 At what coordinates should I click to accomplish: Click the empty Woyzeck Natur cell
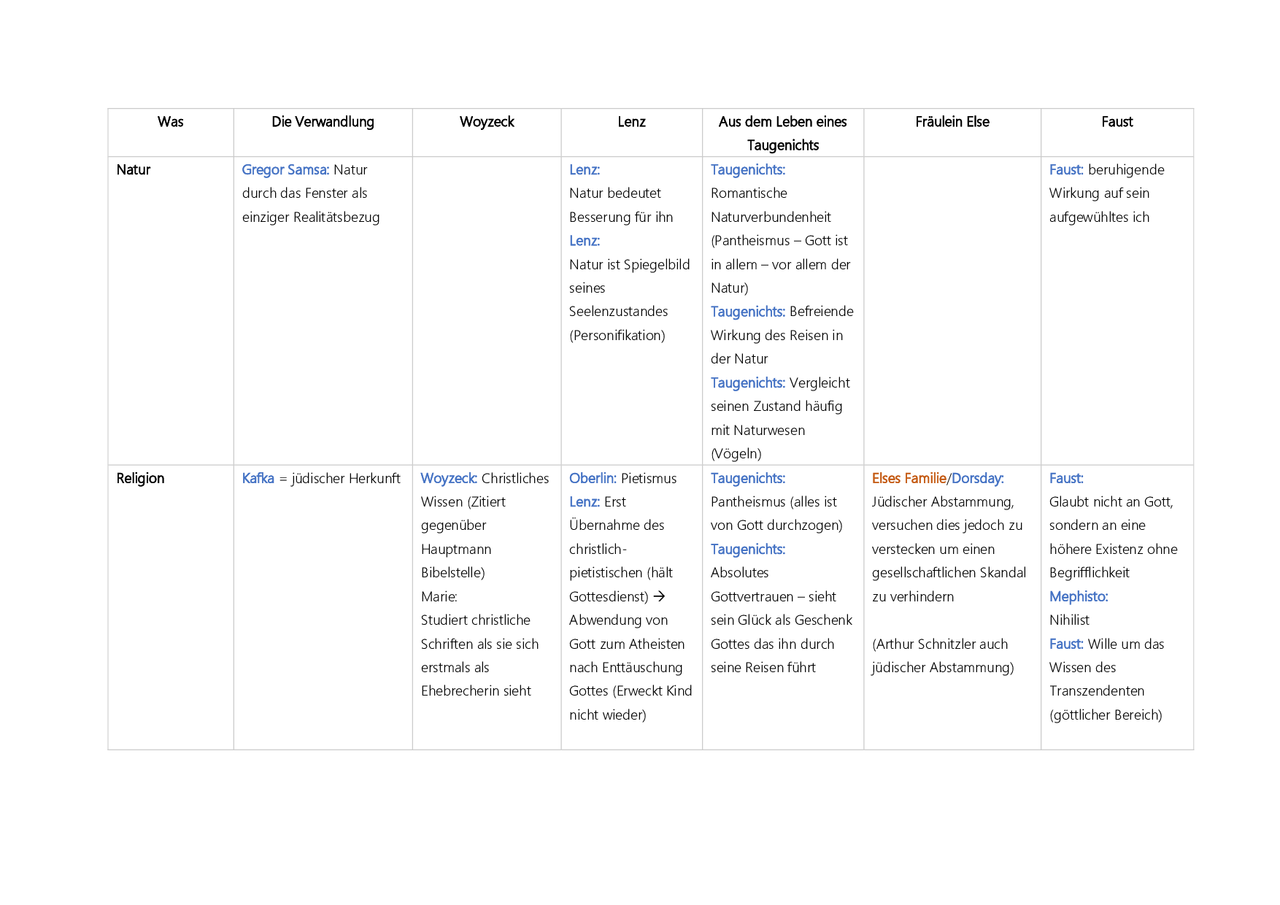coord(487,310)
